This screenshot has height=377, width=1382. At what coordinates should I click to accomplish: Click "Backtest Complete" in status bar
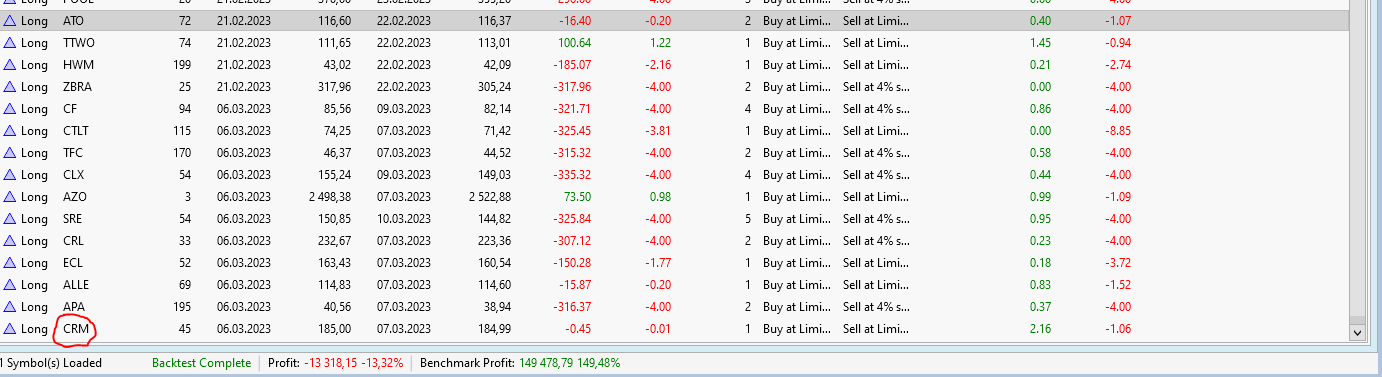point(201,363)
